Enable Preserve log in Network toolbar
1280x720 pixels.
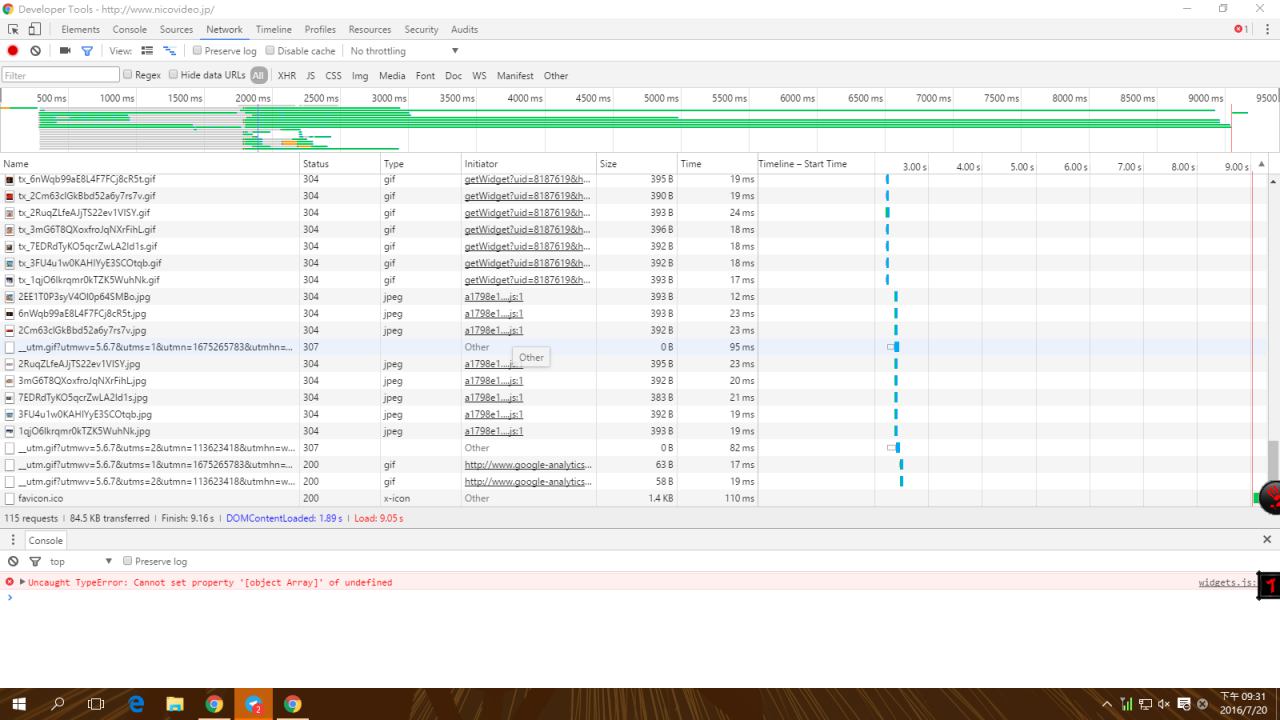[197, 51]
